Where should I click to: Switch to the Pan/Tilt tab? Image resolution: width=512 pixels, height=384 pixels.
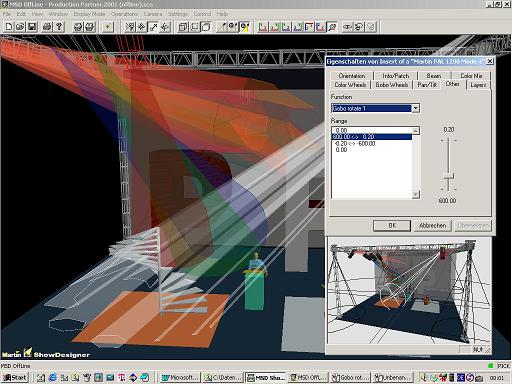pos(427,85)
